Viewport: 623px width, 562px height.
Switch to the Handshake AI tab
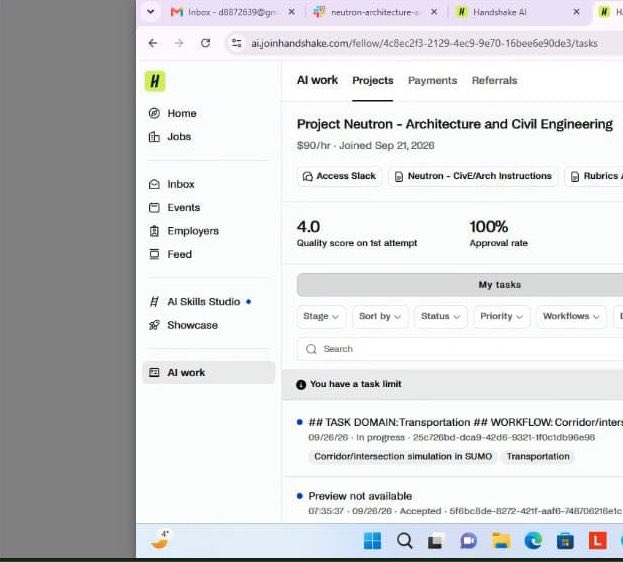[x=491, y=12]
